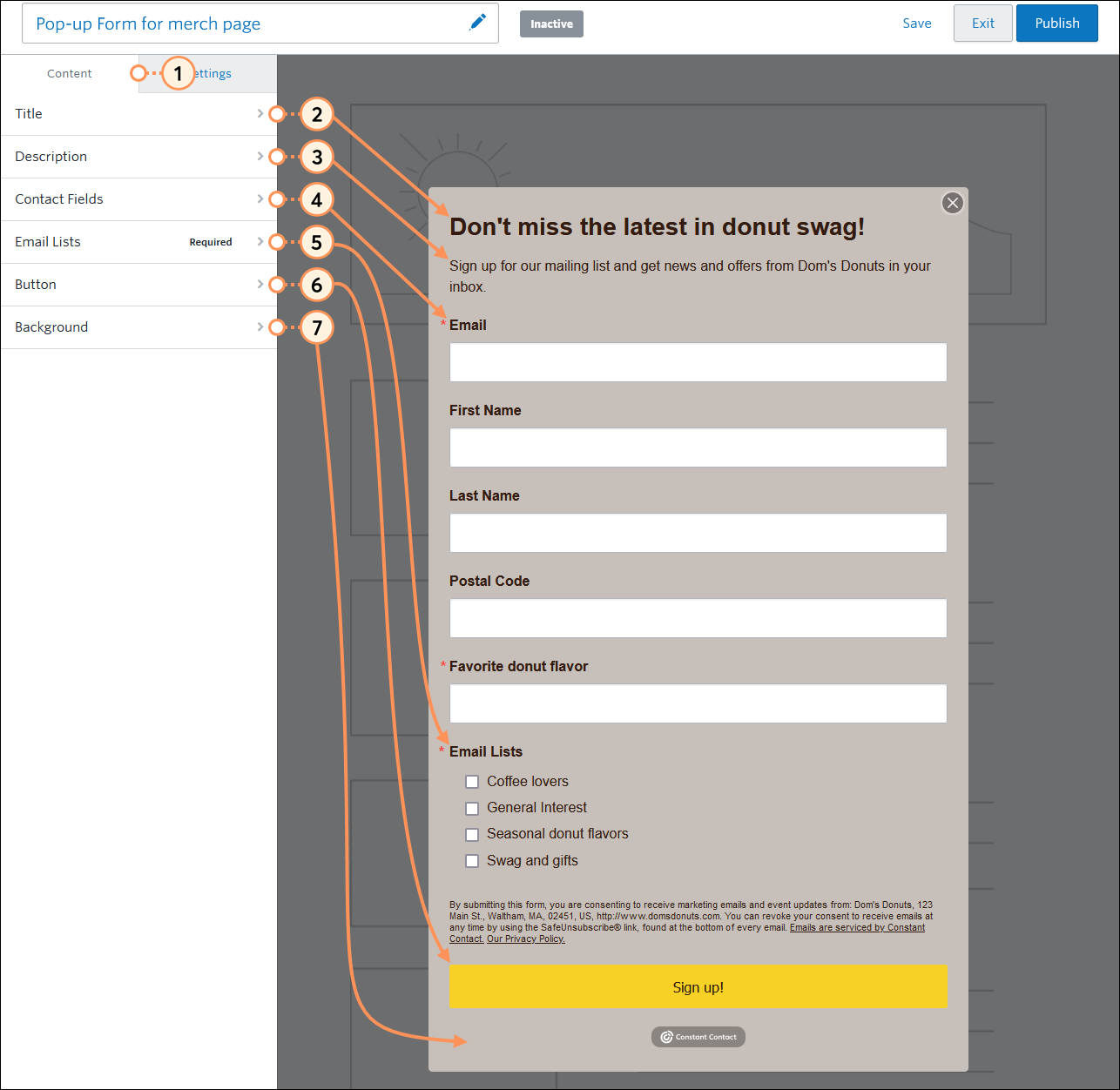
Task: Click the Inactive status badge
Action: tap(551, 24)
